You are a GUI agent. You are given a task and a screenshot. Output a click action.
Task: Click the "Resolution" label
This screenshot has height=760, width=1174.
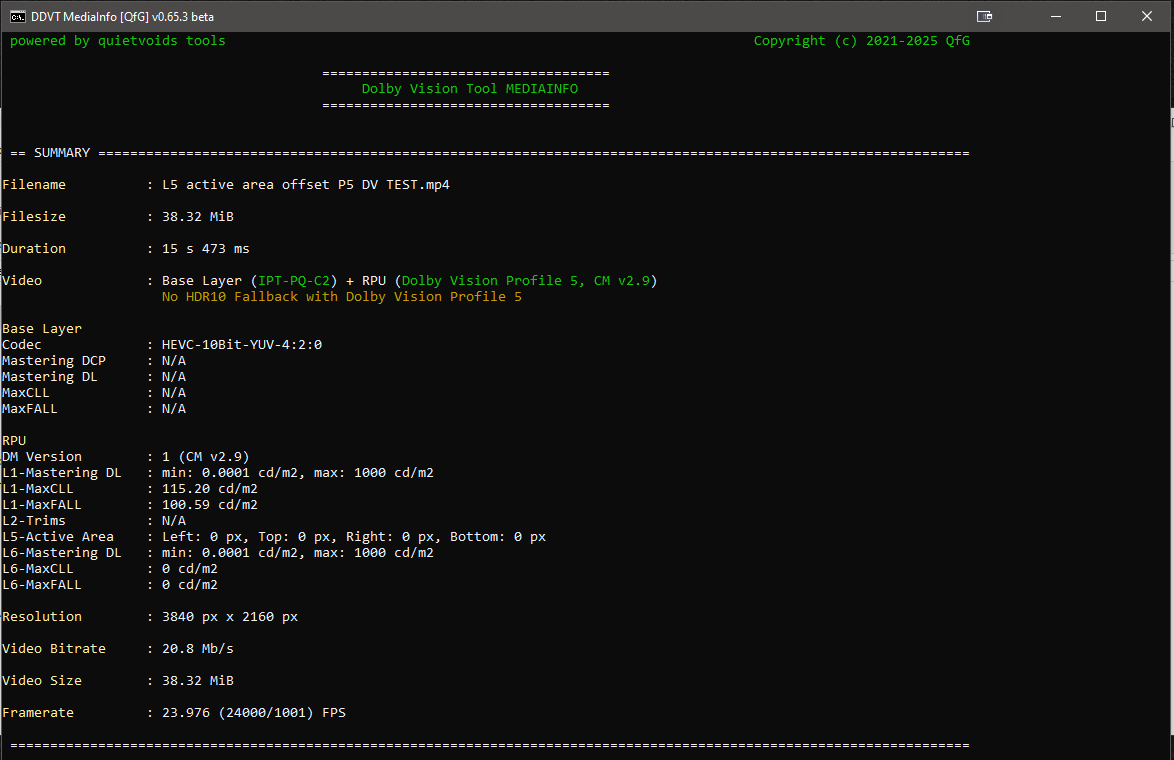click(42, 617)
